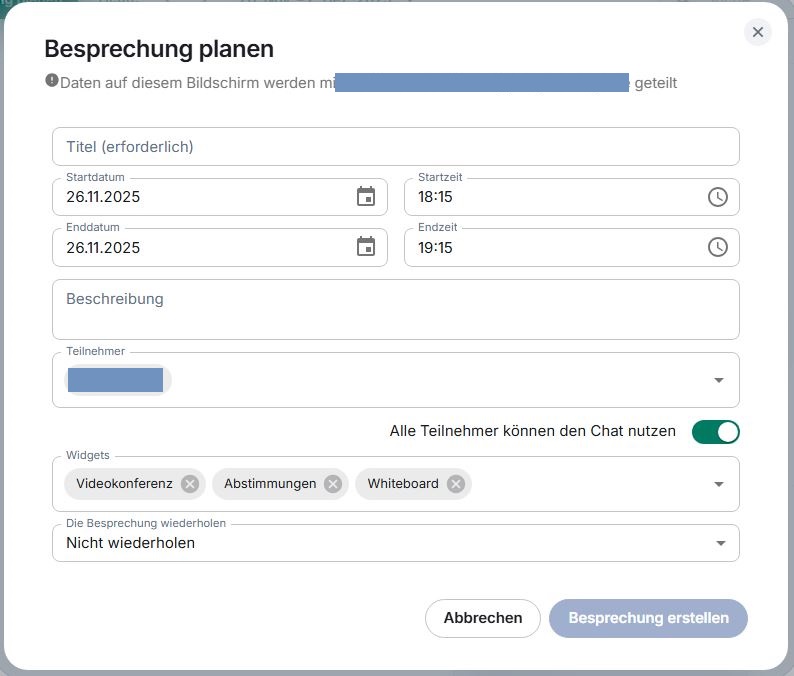Click the info icon beside data notice
The image size is (794, 676).
click(x=52, y=81)
